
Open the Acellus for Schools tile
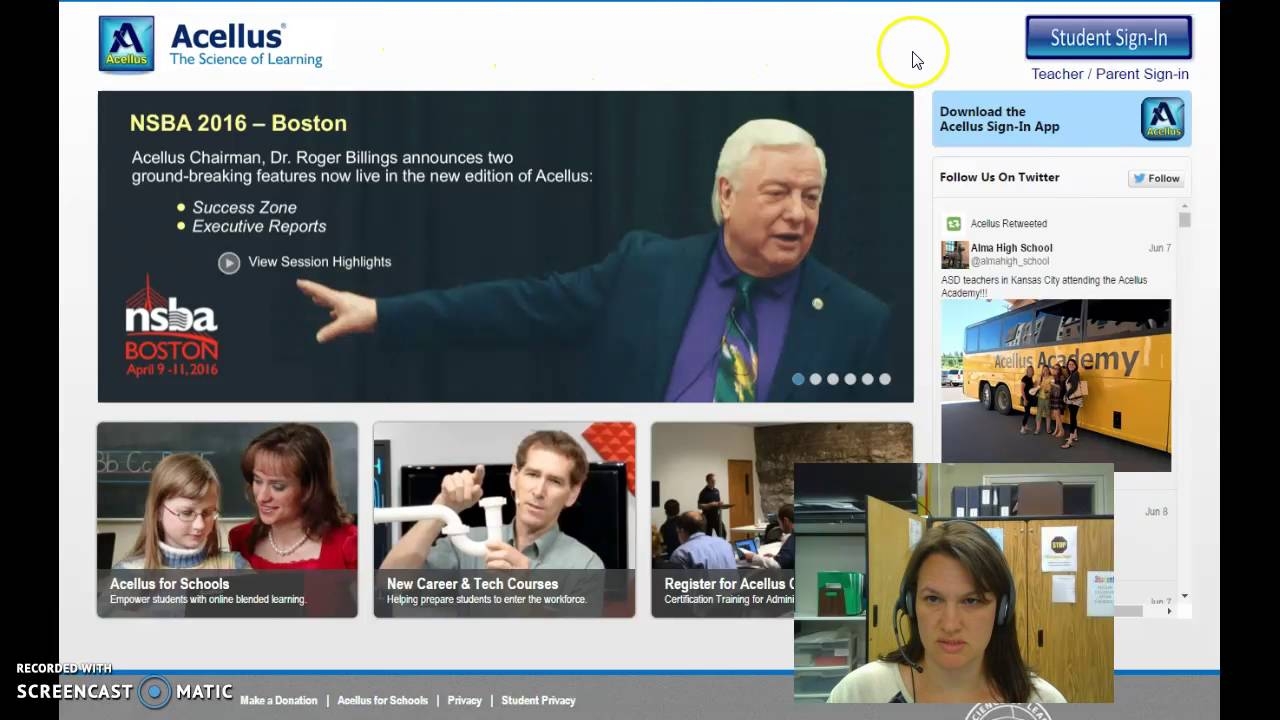click(227, 519)
